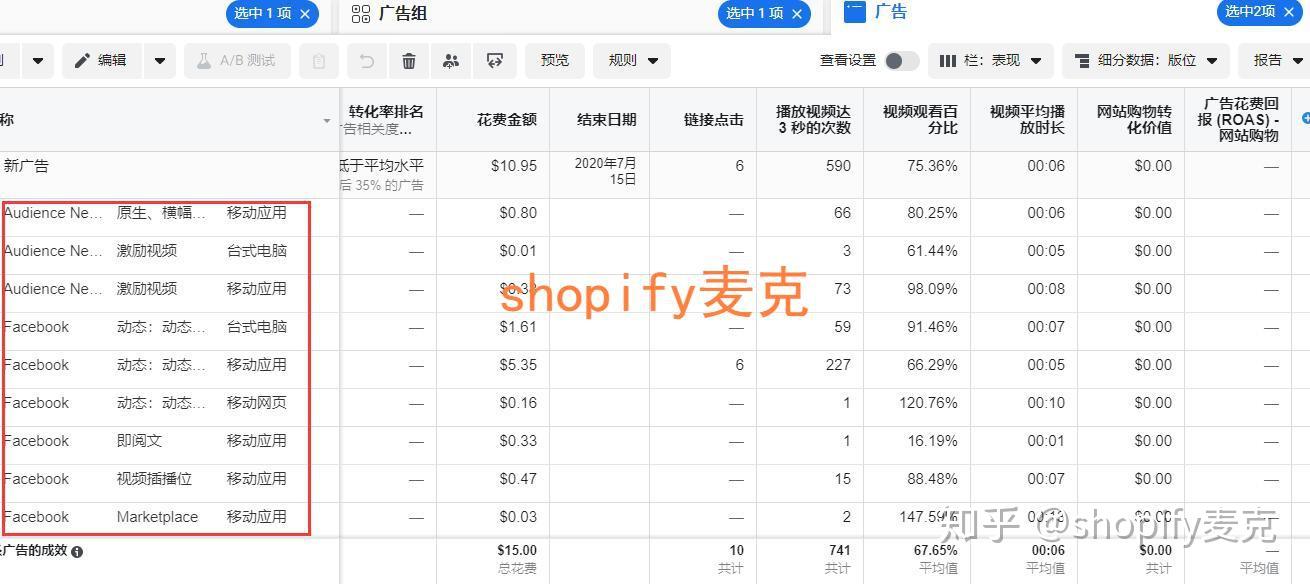
Task: Clear the 选中 1 项 pill on 广告组 tab
Action: pos(797,13)
